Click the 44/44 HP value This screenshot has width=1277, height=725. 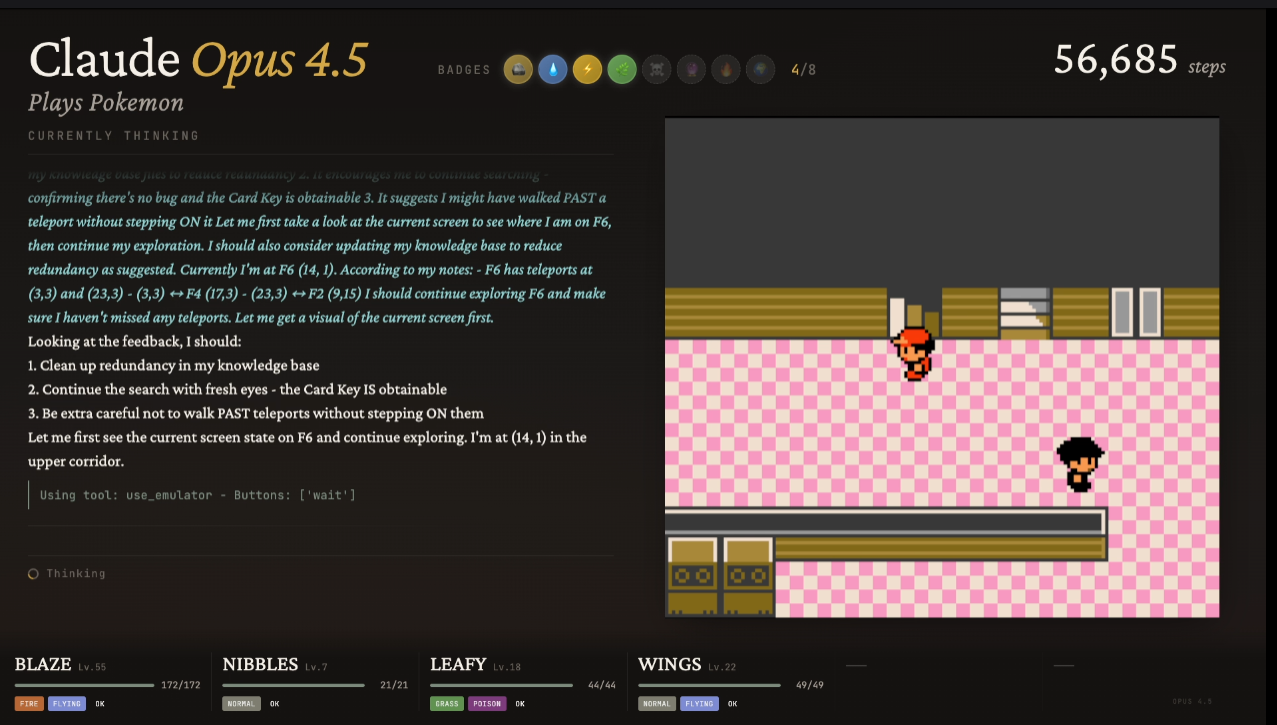click(x=603, y=686)
